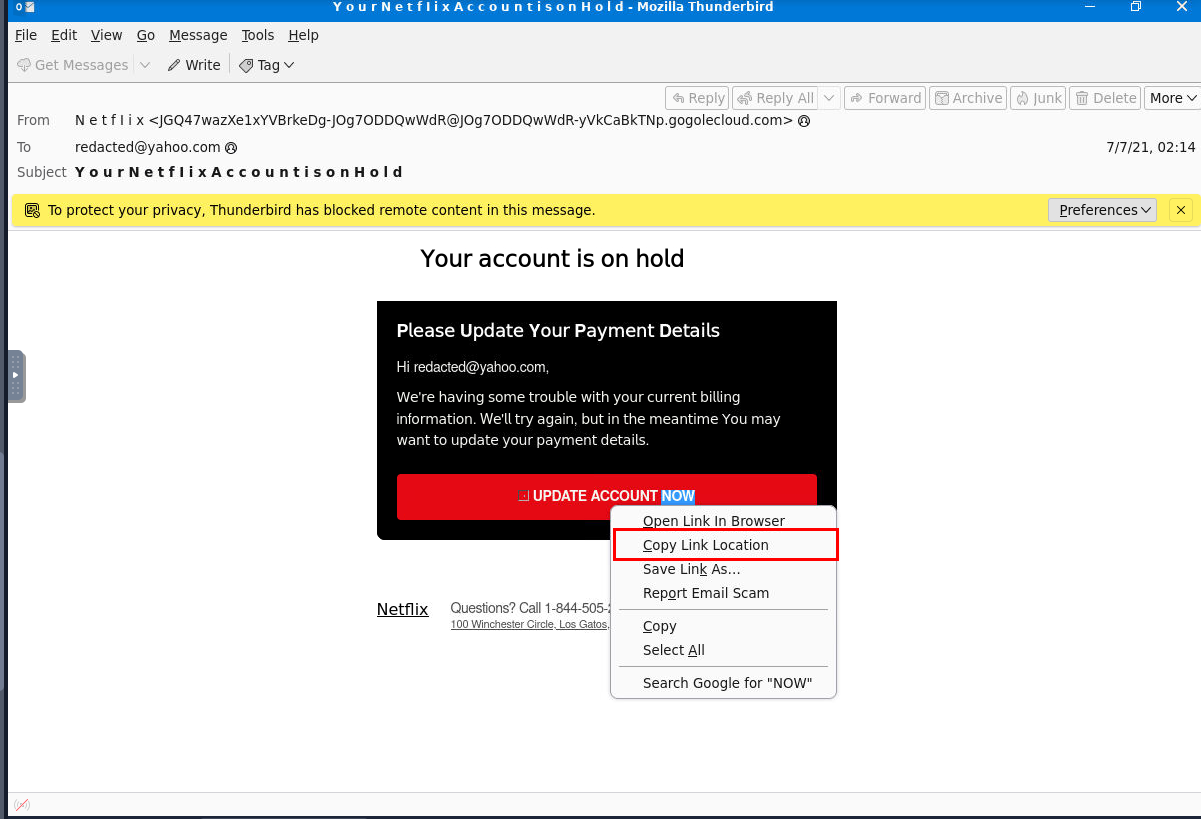The image size is (1201, 819).
Task: Expand the Get Messages dropdown arrow
Action: click(x=144, y=65)
